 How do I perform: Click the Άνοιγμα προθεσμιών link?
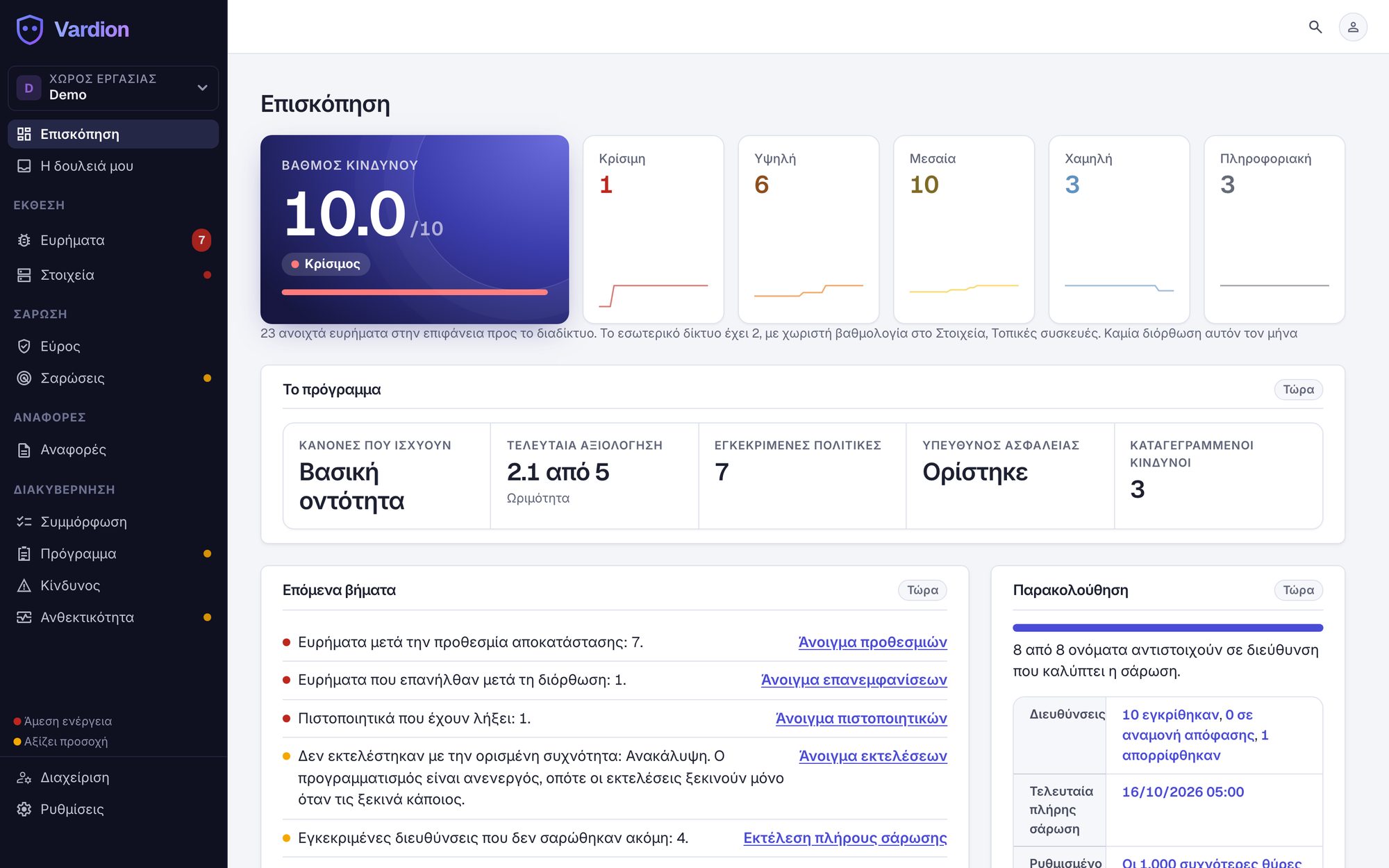pos(872,642)
